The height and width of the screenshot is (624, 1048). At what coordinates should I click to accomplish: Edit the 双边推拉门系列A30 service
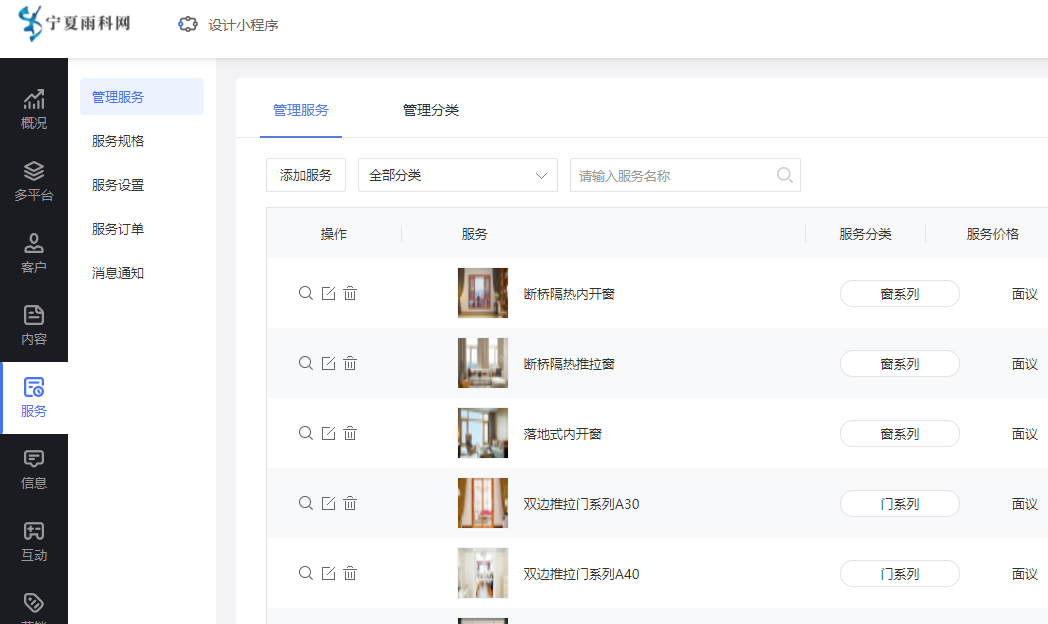pyautogui.click(x=328, y=503)
